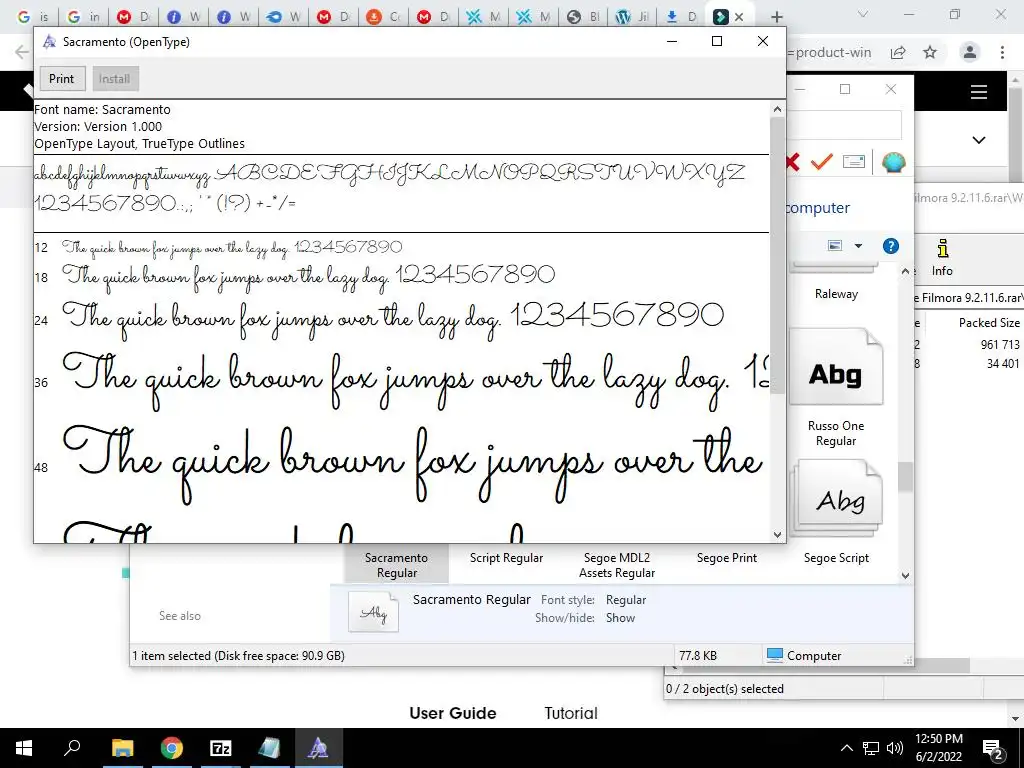Open Windows taskbar search
The width and height of the screenshot is (1024, 768).
coord(72,748)
